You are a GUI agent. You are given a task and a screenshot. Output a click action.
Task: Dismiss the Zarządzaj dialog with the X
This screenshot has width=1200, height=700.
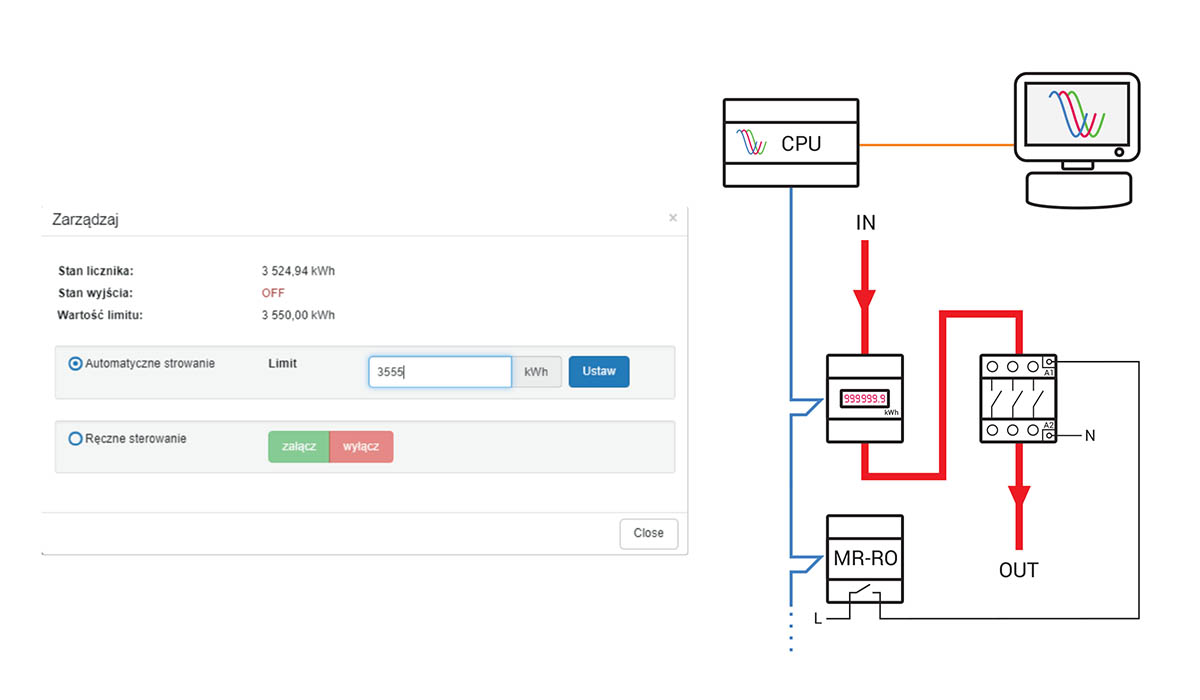click(673, 217)
